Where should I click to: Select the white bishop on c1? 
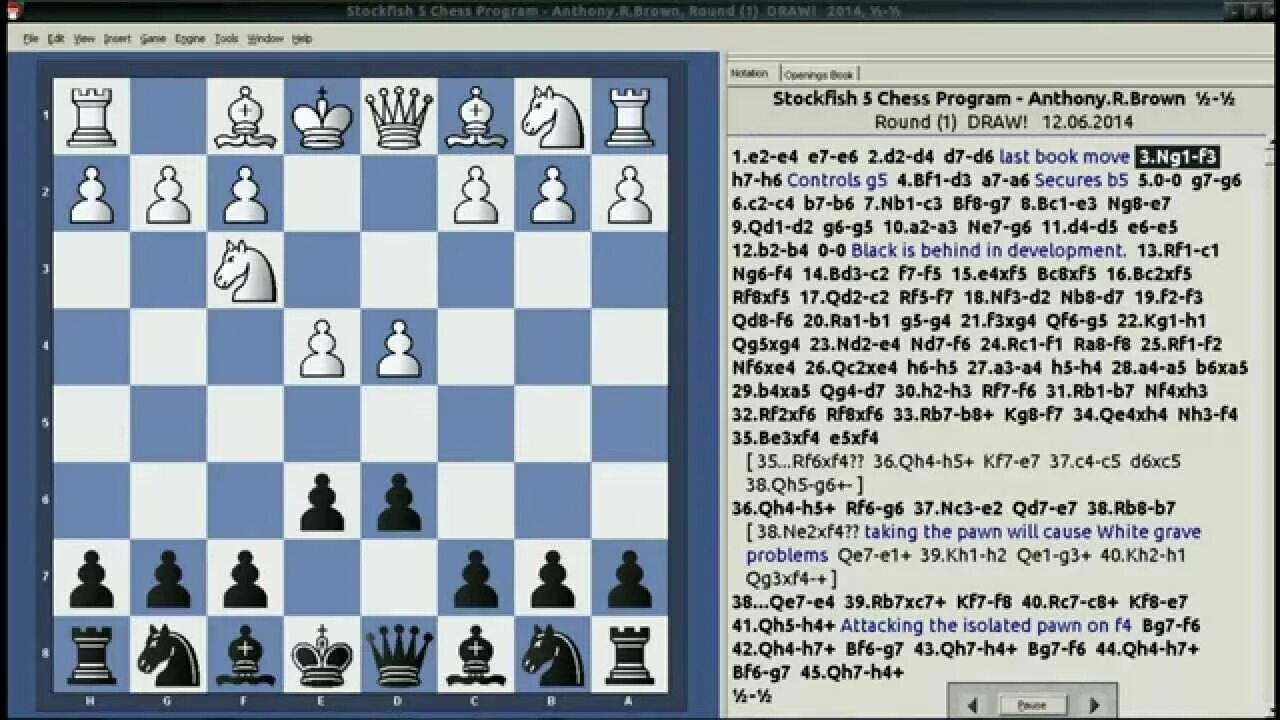tap(476, 116)
